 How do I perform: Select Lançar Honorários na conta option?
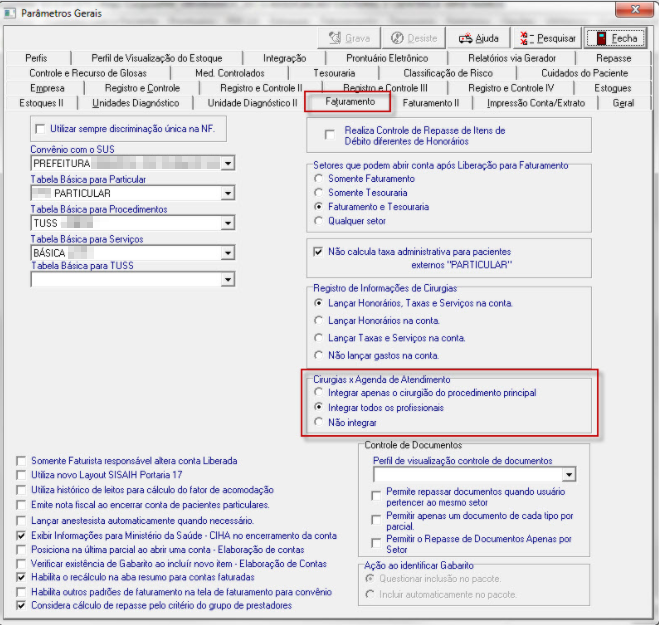[x=319, y=320]
